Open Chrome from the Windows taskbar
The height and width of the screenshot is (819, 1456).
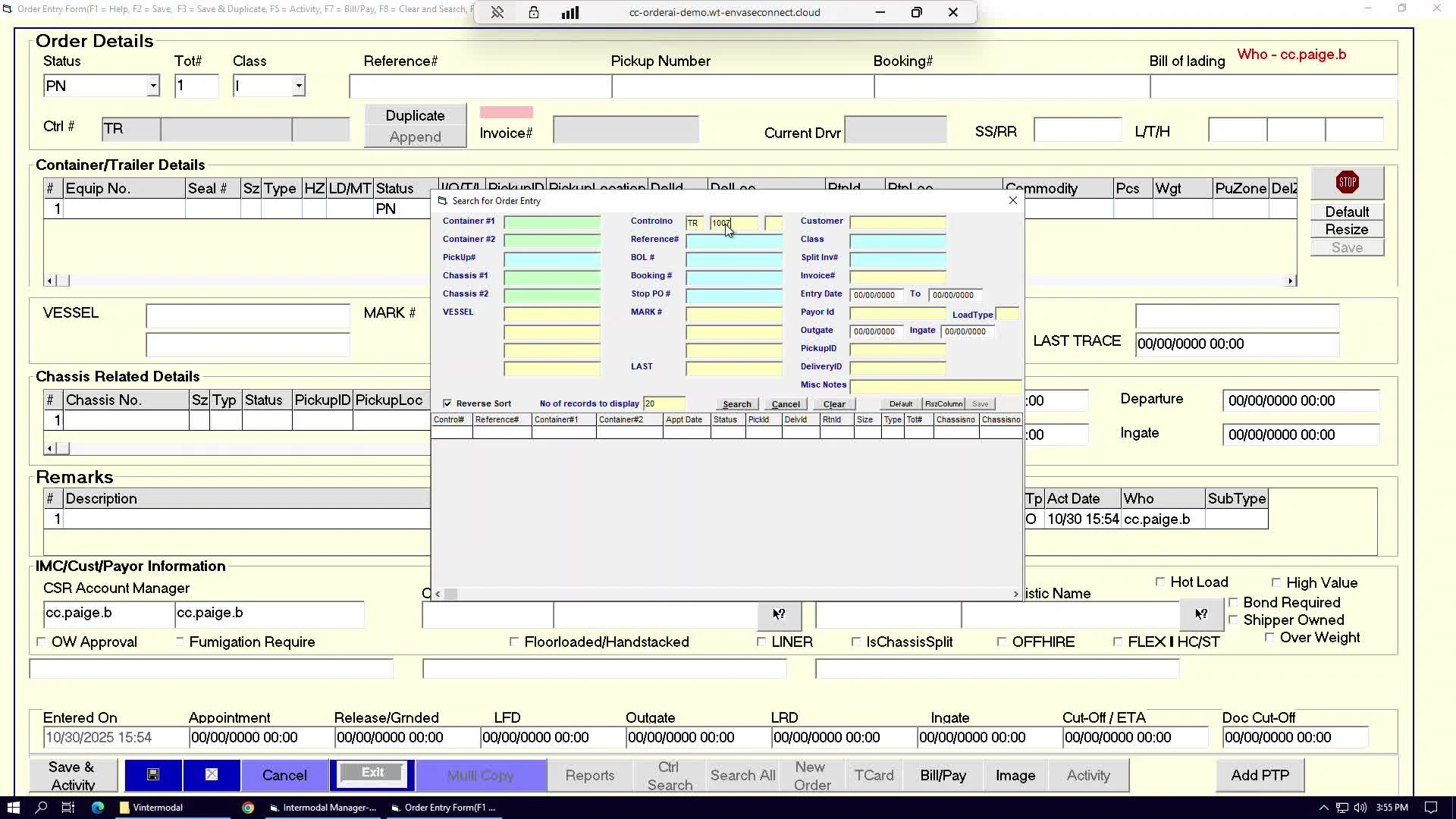pyautogui.click(x=248, y=808)
